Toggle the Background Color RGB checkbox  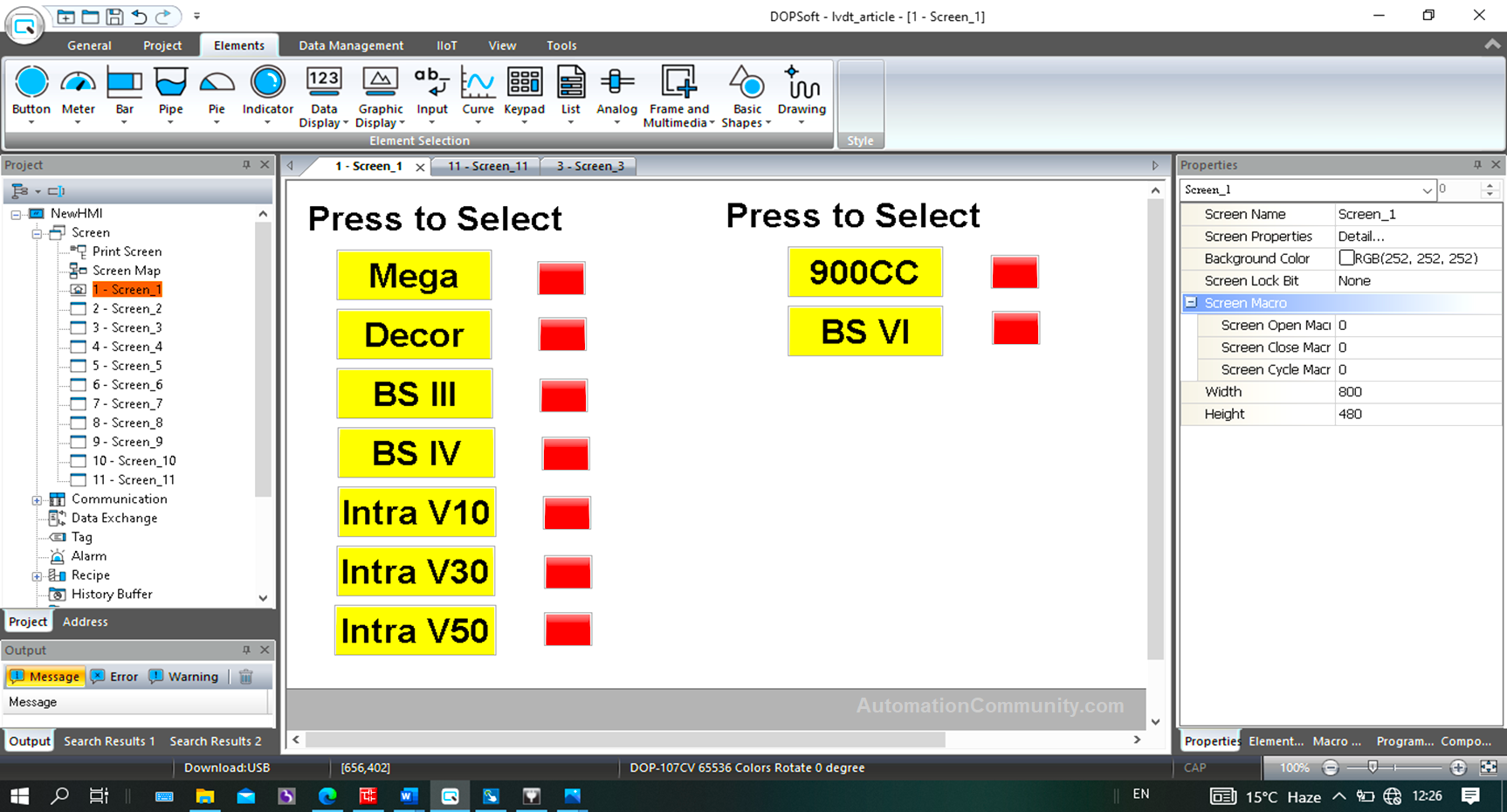tap(1347, 258)
